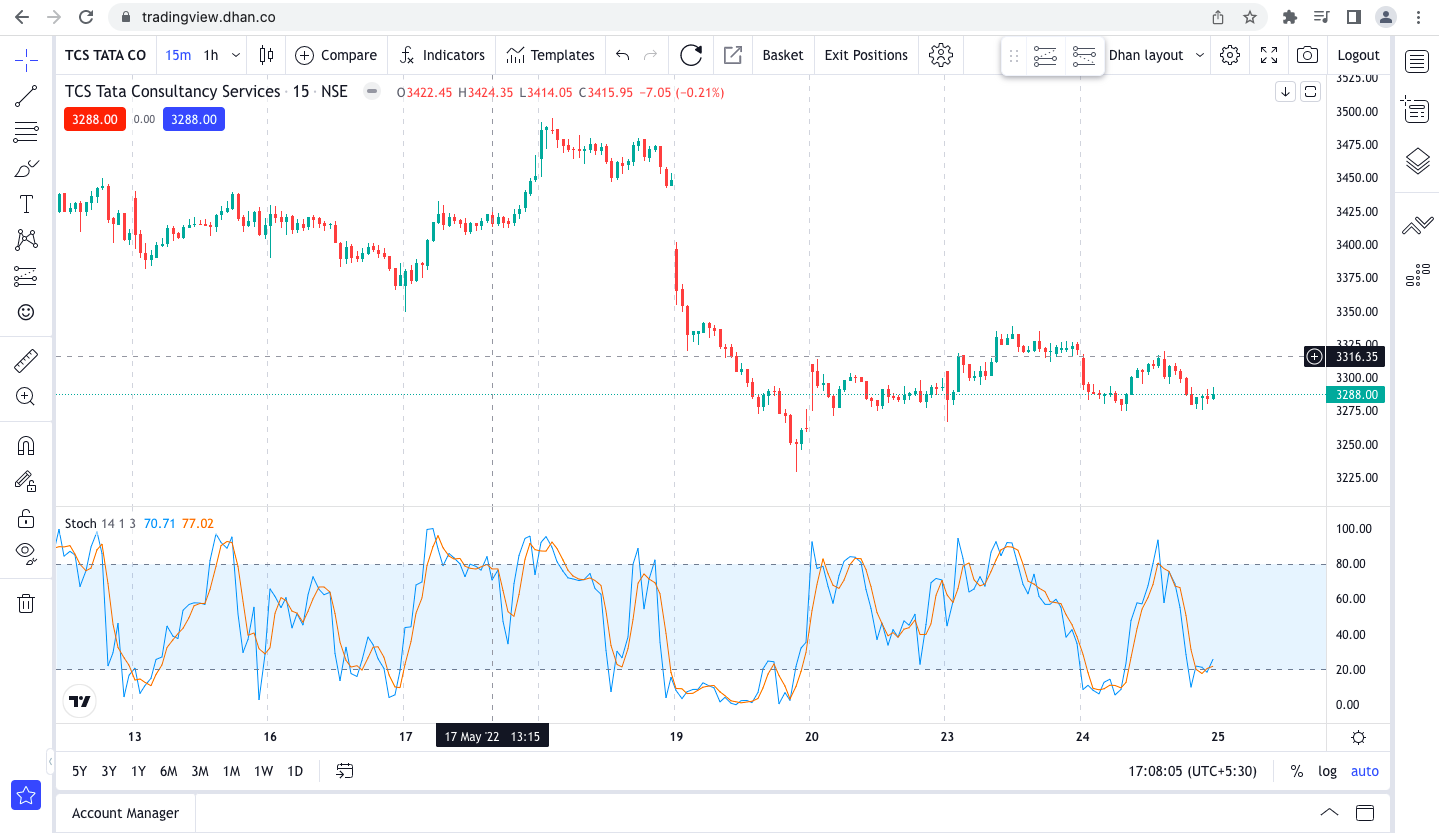The image size is (1439, 833).
Task: Select the 1D date range
Action: click(295, 771)
